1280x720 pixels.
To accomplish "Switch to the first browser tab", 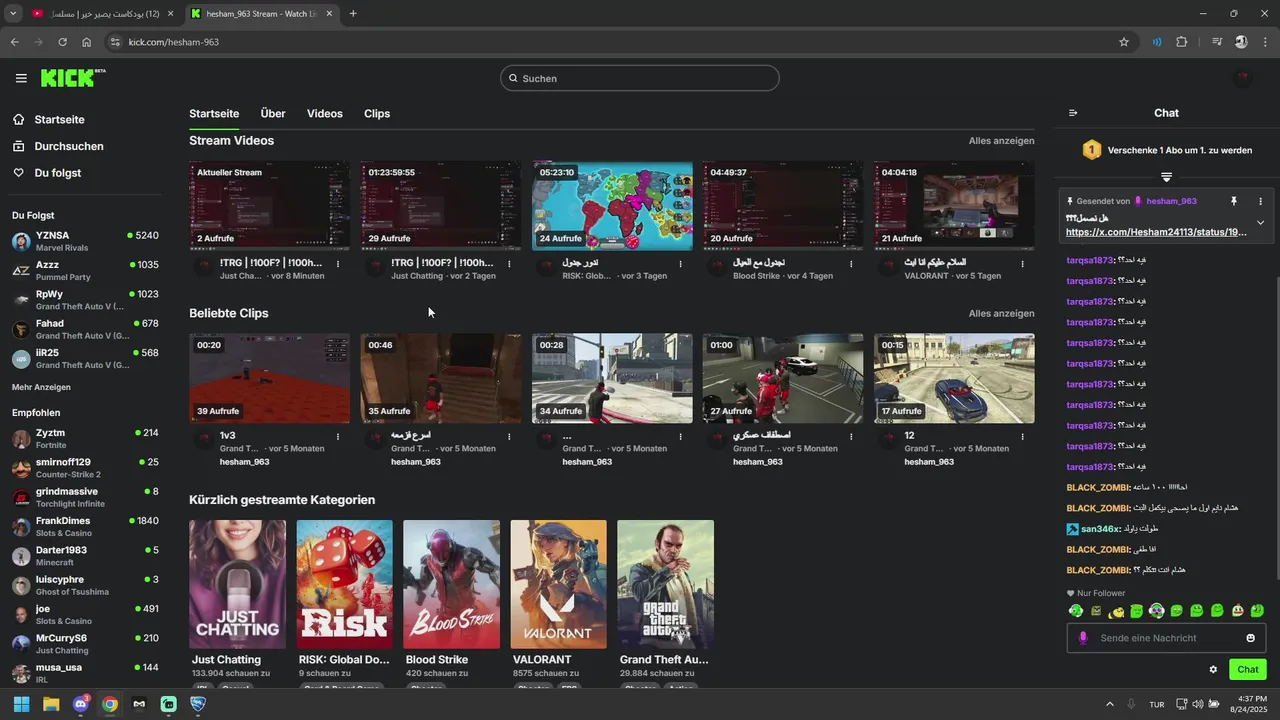I will tap(103, 13).
